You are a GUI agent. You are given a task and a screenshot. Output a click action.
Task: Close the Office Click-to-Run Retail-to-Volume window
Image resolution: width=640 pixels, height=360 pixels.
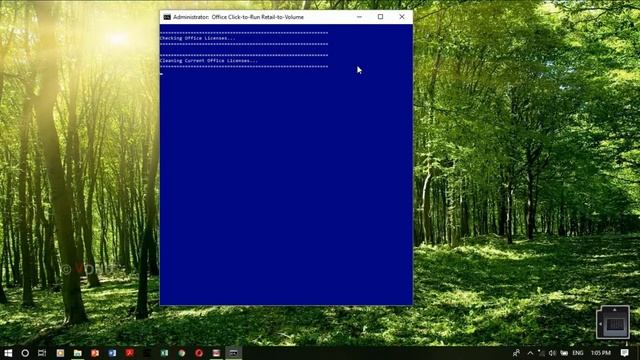pyautogui.click(x=402, y=17)
